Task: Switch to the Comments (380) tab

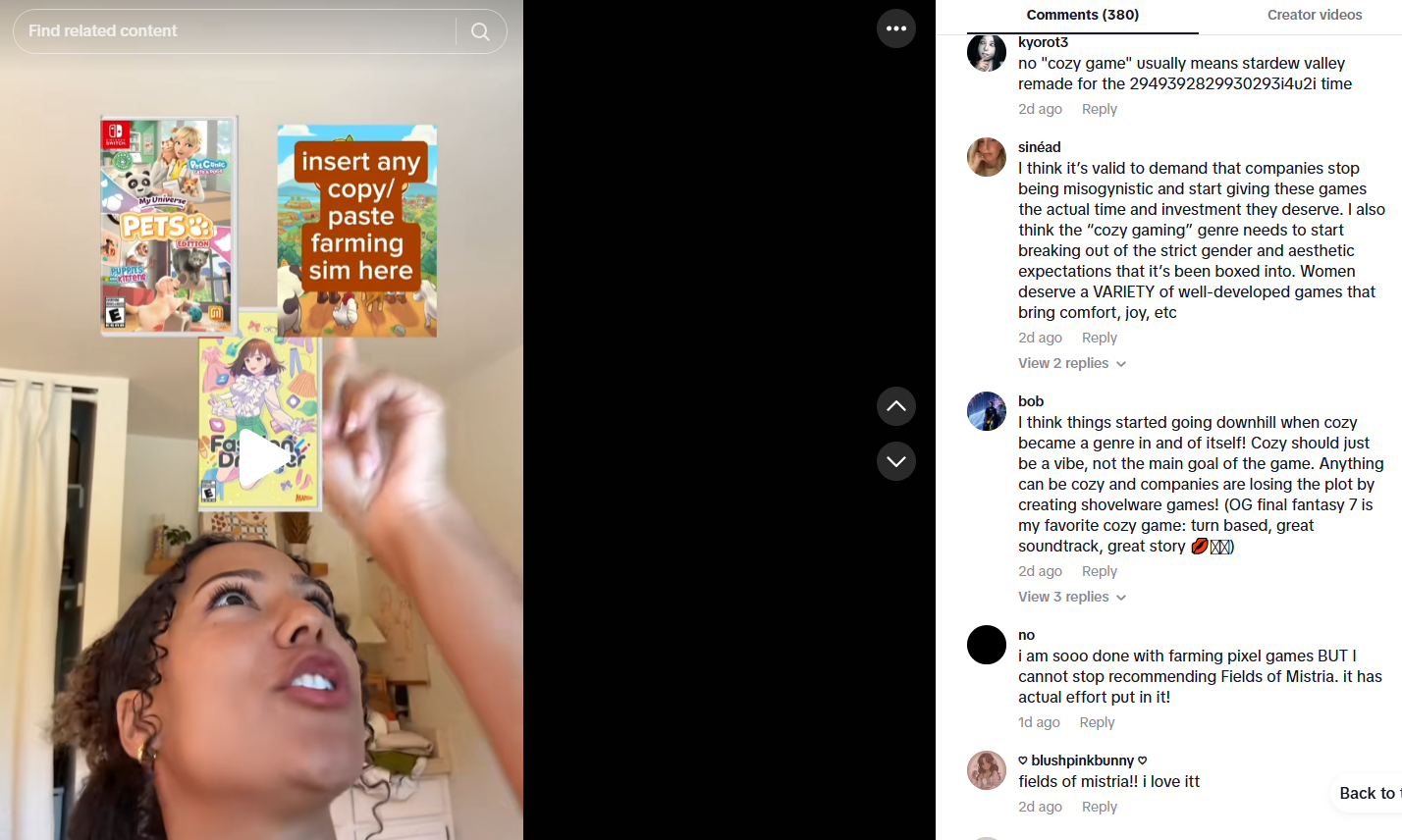Action: (1083, 15)
